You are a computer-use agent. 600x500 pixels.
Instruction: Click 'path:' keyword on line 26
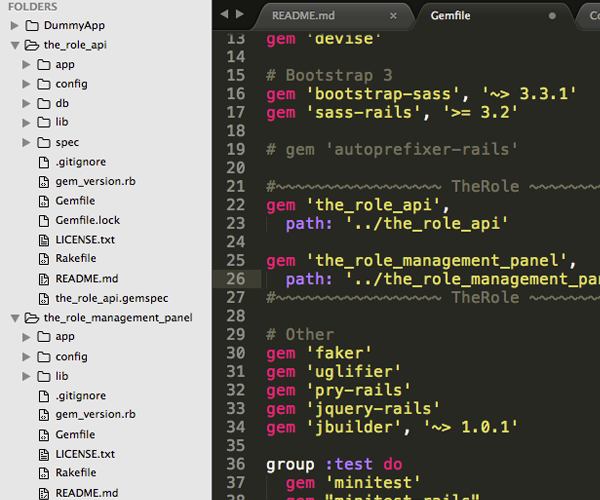[x=309, y=279]
